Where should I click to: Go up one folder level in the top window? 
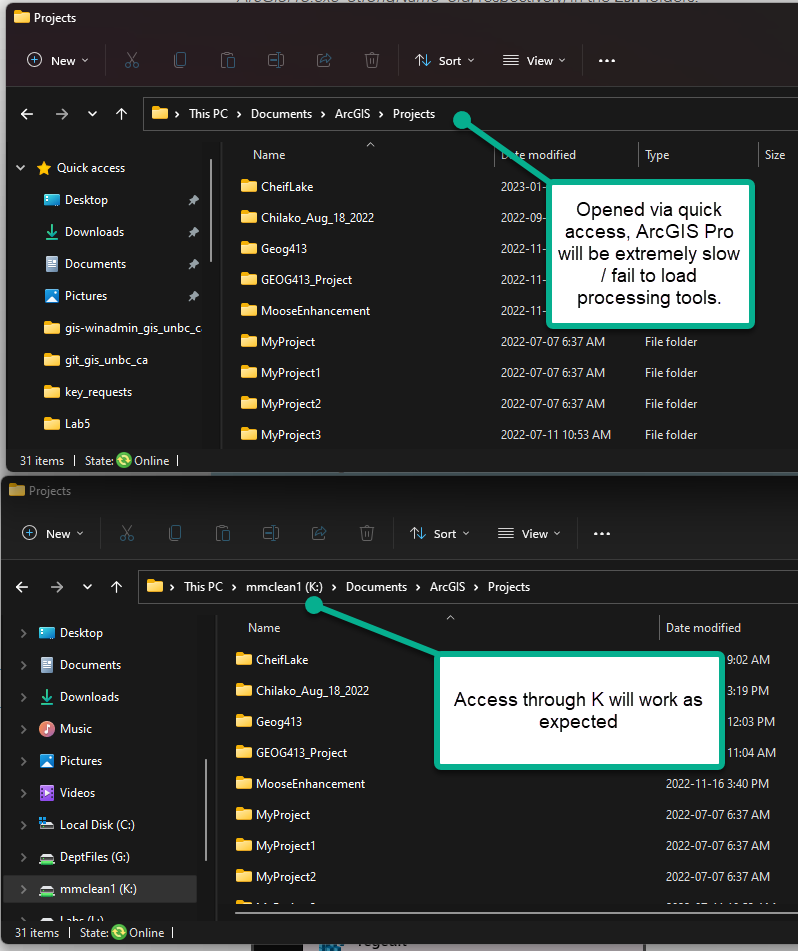point(121,113)
